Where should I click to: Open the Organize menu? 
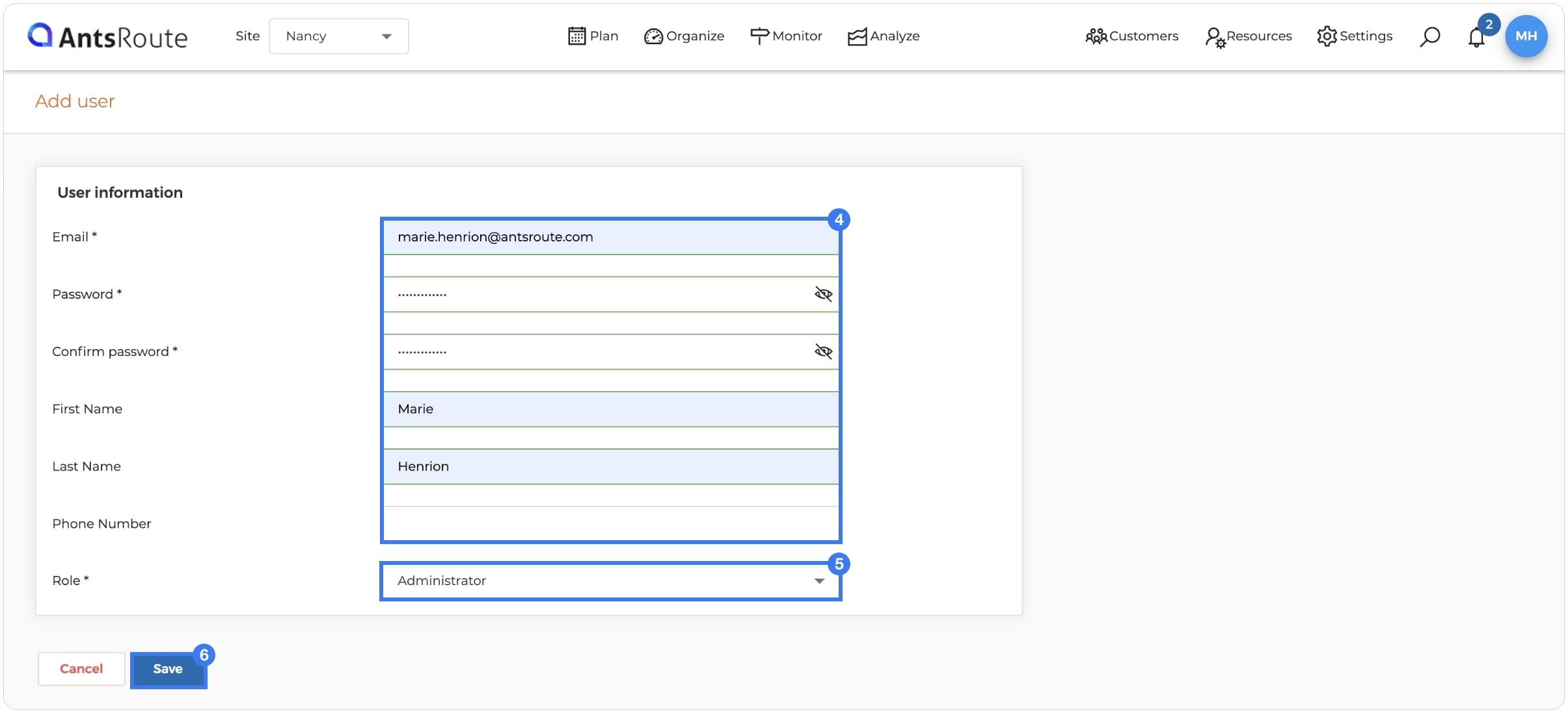(x=684, y=36)
